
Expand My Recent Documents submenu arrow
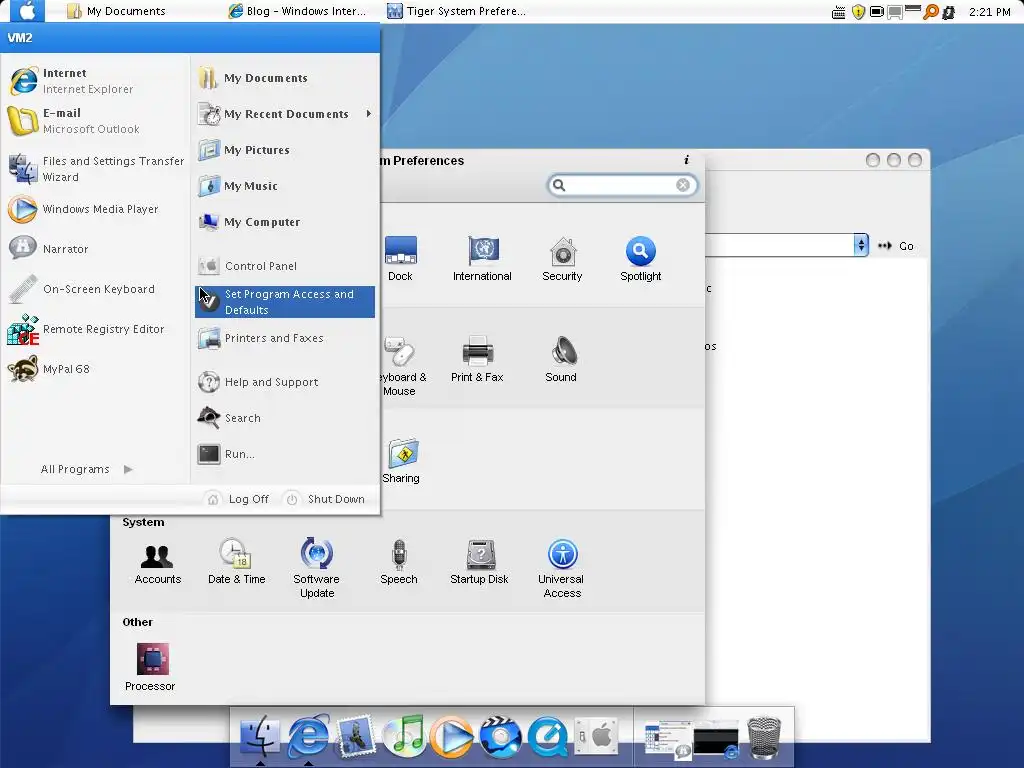coord(369,114)
